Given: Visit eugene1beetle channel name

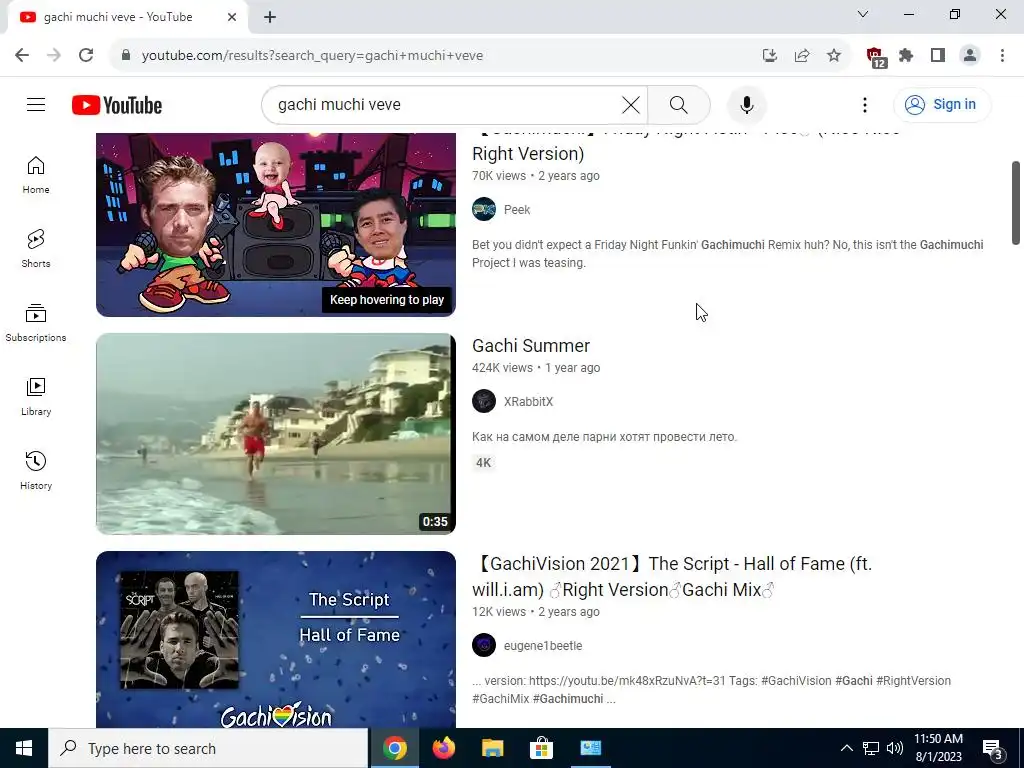Looking at the screenshot, I should (543, 645).
